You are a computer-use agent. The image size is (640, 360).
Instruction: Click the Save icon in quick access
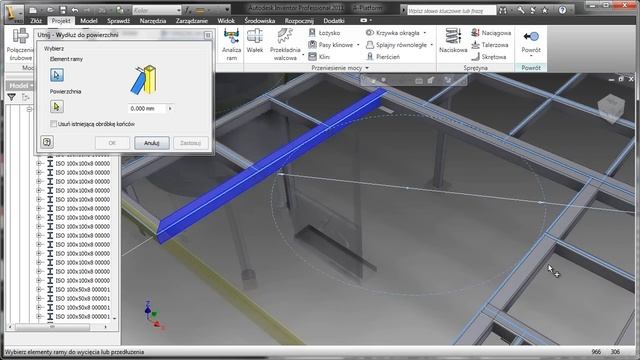point(63,10)
